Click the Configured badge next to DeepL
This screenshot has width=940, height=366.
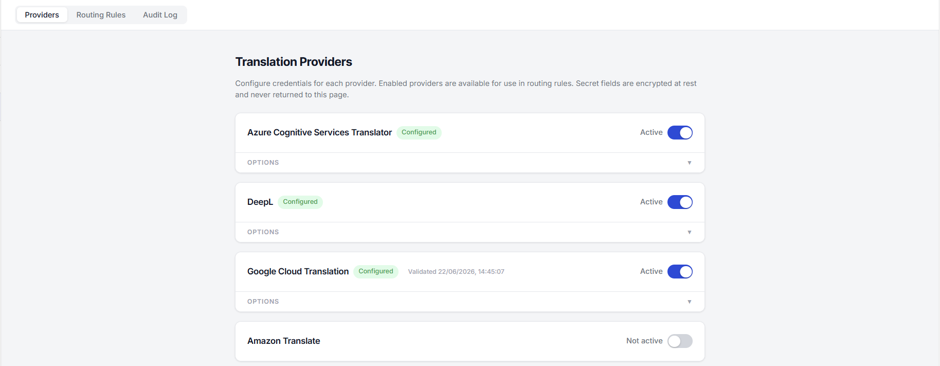tap(300, 202)
